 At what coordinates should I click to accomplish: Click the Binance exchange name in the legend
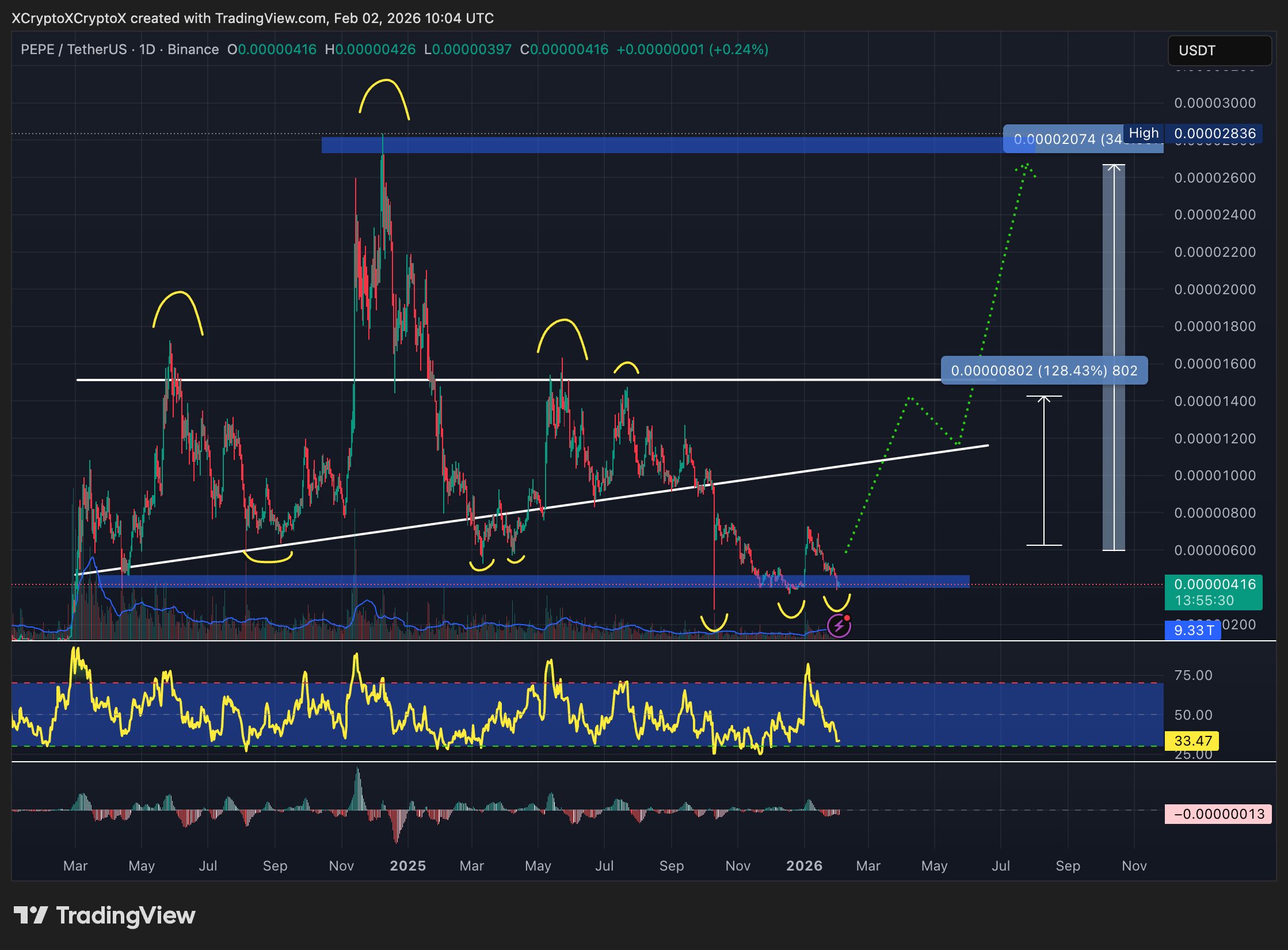click(192, 50)
